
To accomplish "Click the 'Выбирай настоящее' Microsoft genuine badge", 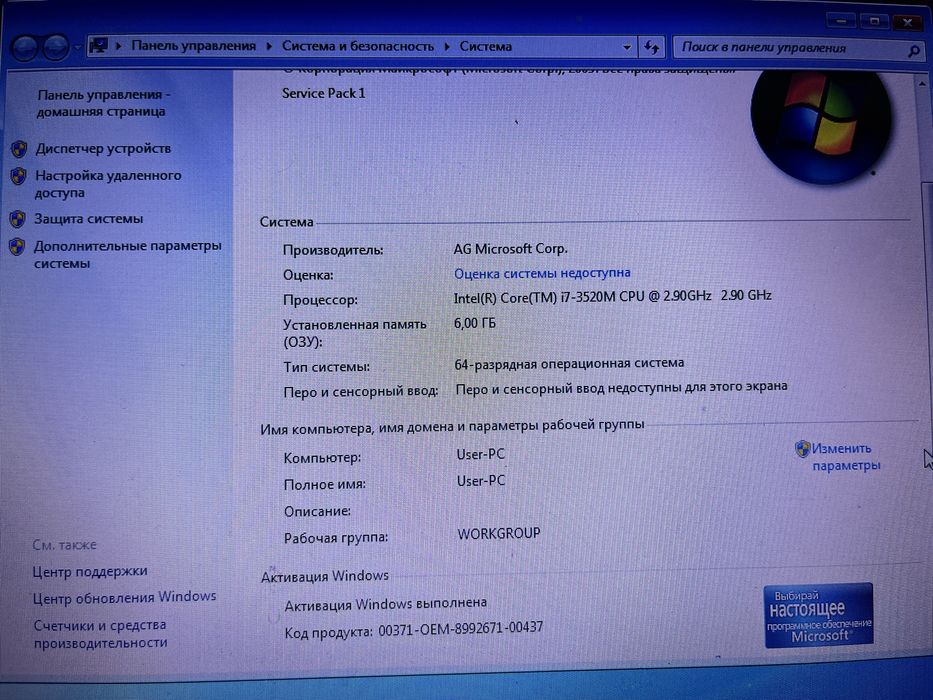I will point(819,615).
